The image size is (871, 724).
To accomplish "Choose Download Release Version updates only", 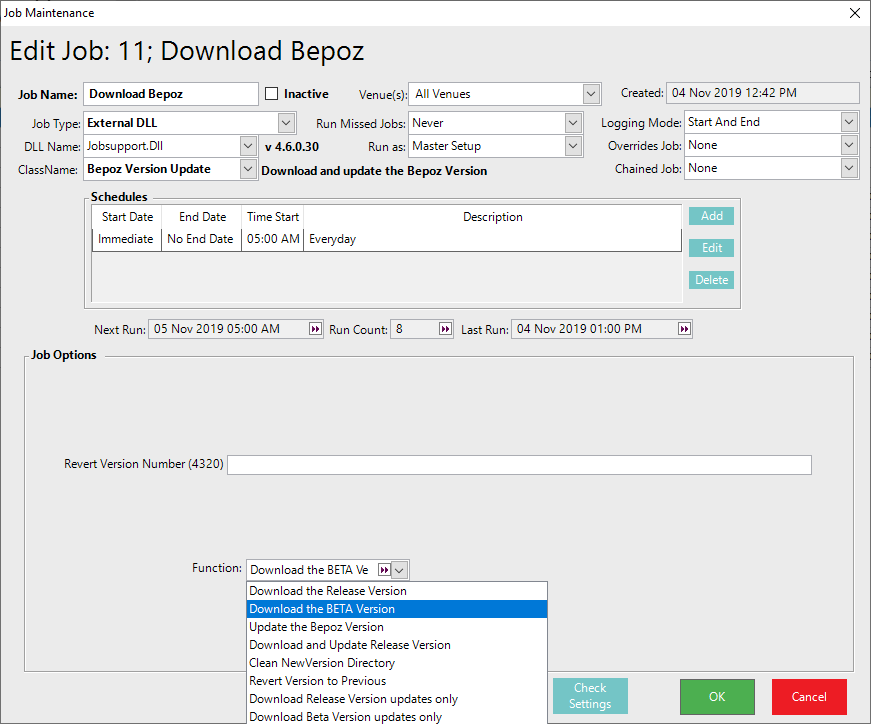I will (397, 699).
